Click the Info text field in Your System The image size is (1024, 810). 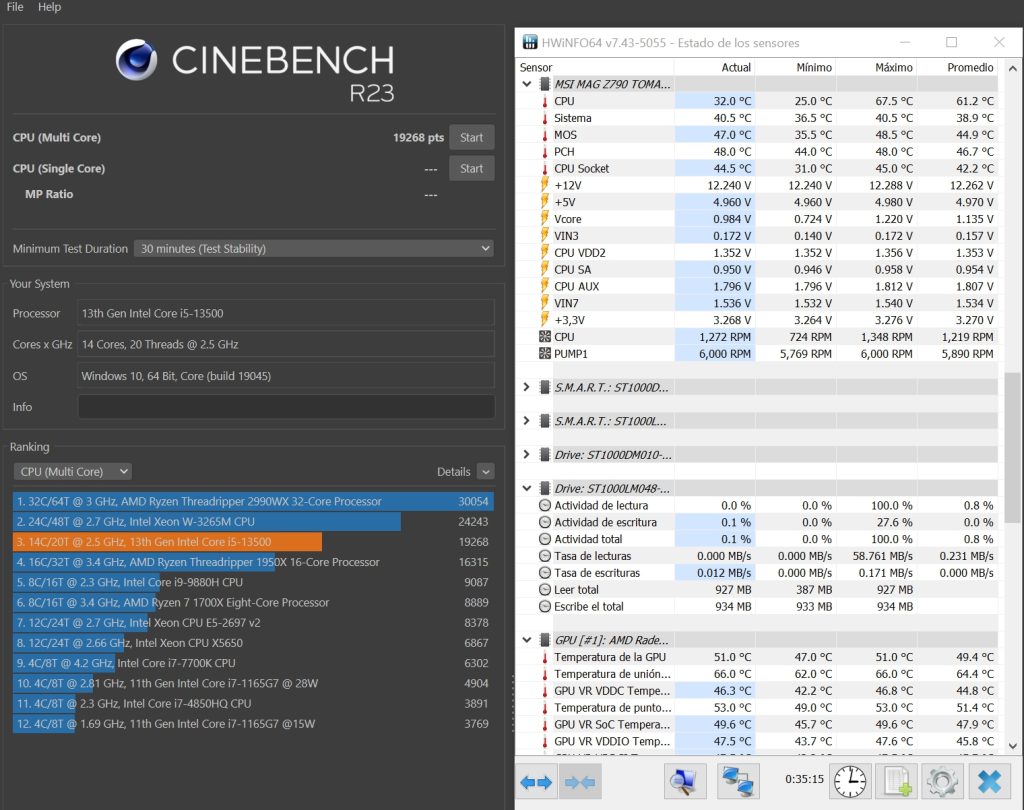pos(286,407)
